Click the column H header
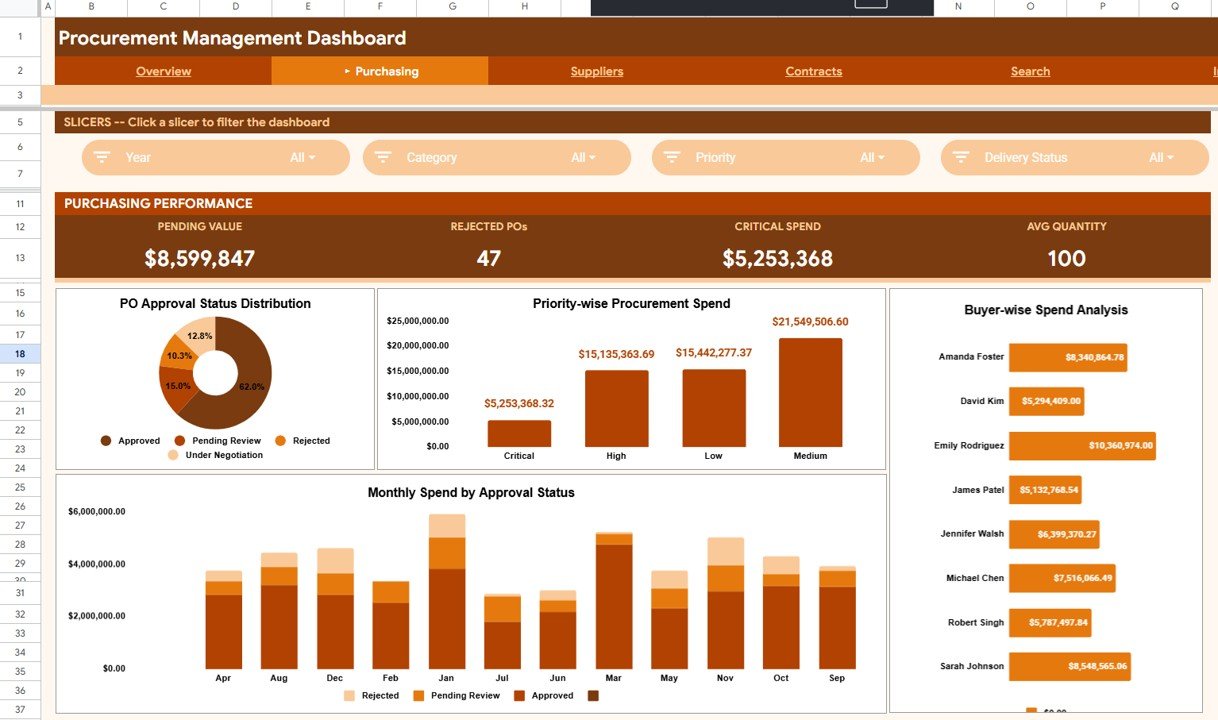Screen dimensions: 1218x720 pos(524,6)
